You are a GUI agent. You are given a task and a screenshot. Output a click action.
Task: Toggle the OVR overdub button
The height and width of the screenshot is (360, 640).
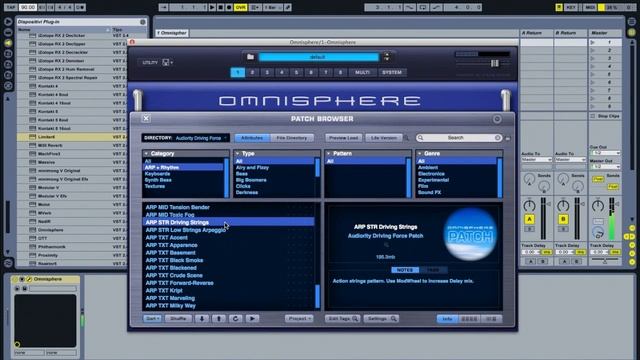[240, 7]
